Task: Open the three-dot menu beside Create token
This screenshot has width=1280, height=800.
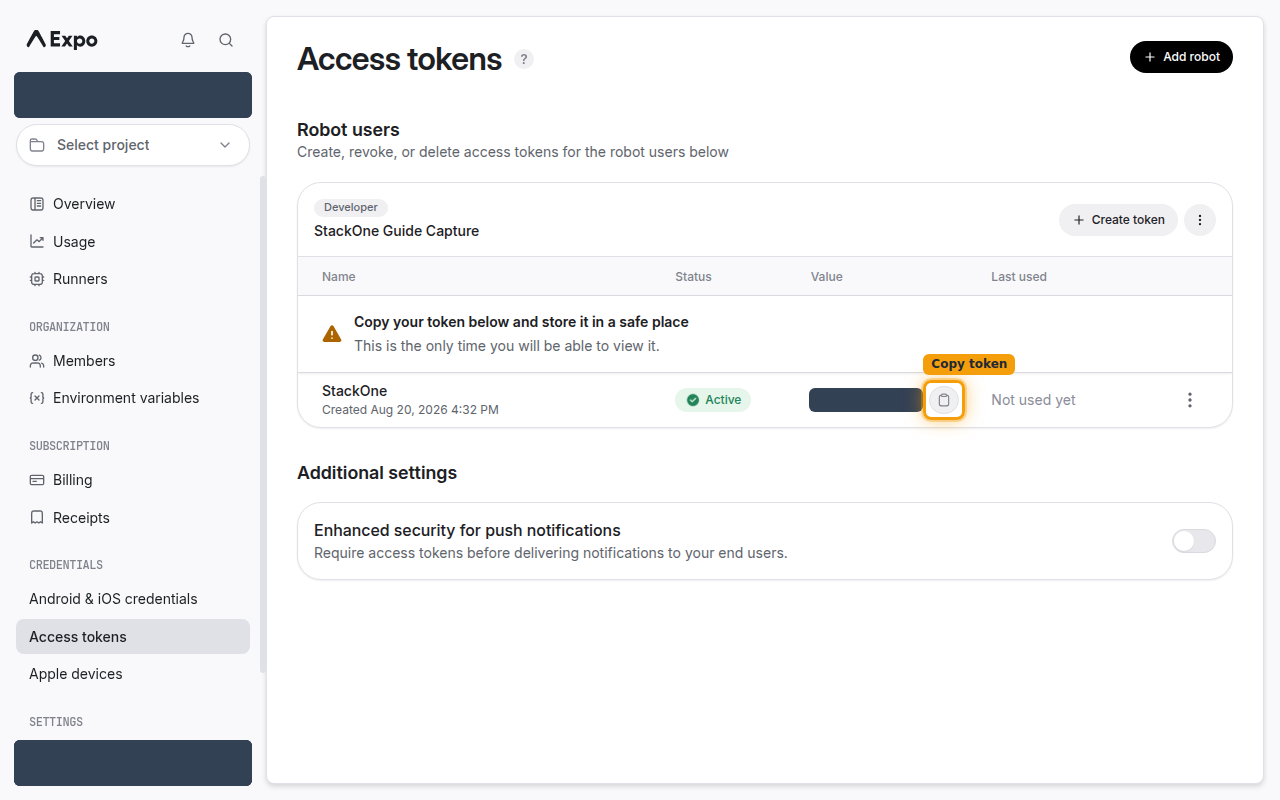Action: click(x=1200, y=220)
